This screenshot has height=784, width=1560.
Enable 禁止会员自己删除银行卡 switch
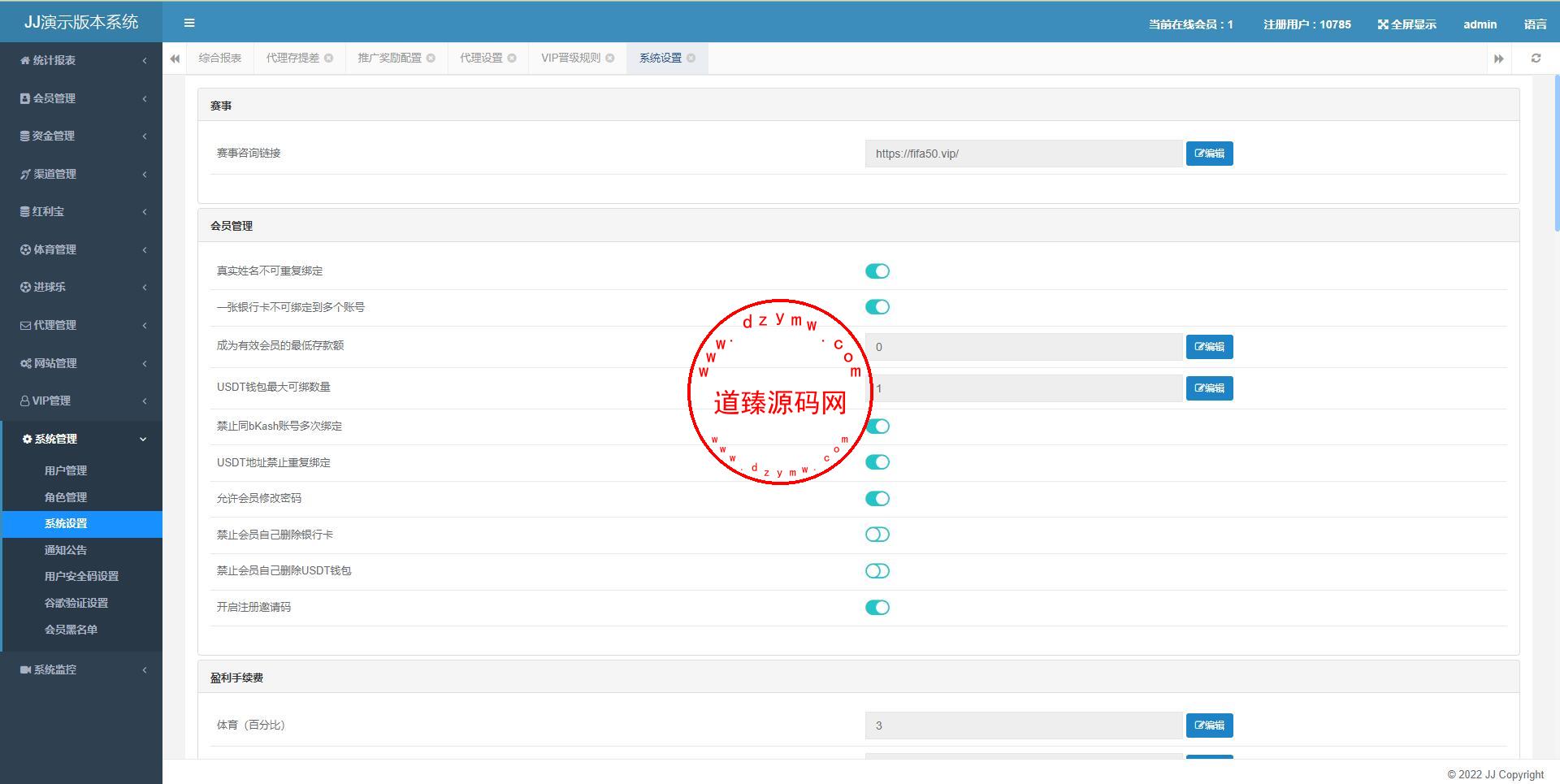pyautogui.click(x=877, y=535)
